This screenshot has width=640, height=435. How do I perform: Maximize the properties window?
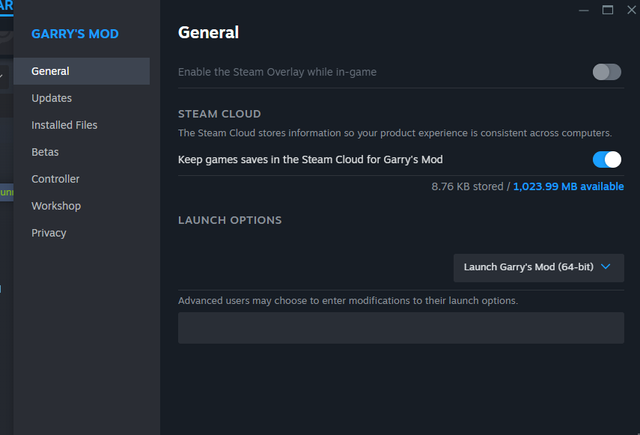click(607, 10)
